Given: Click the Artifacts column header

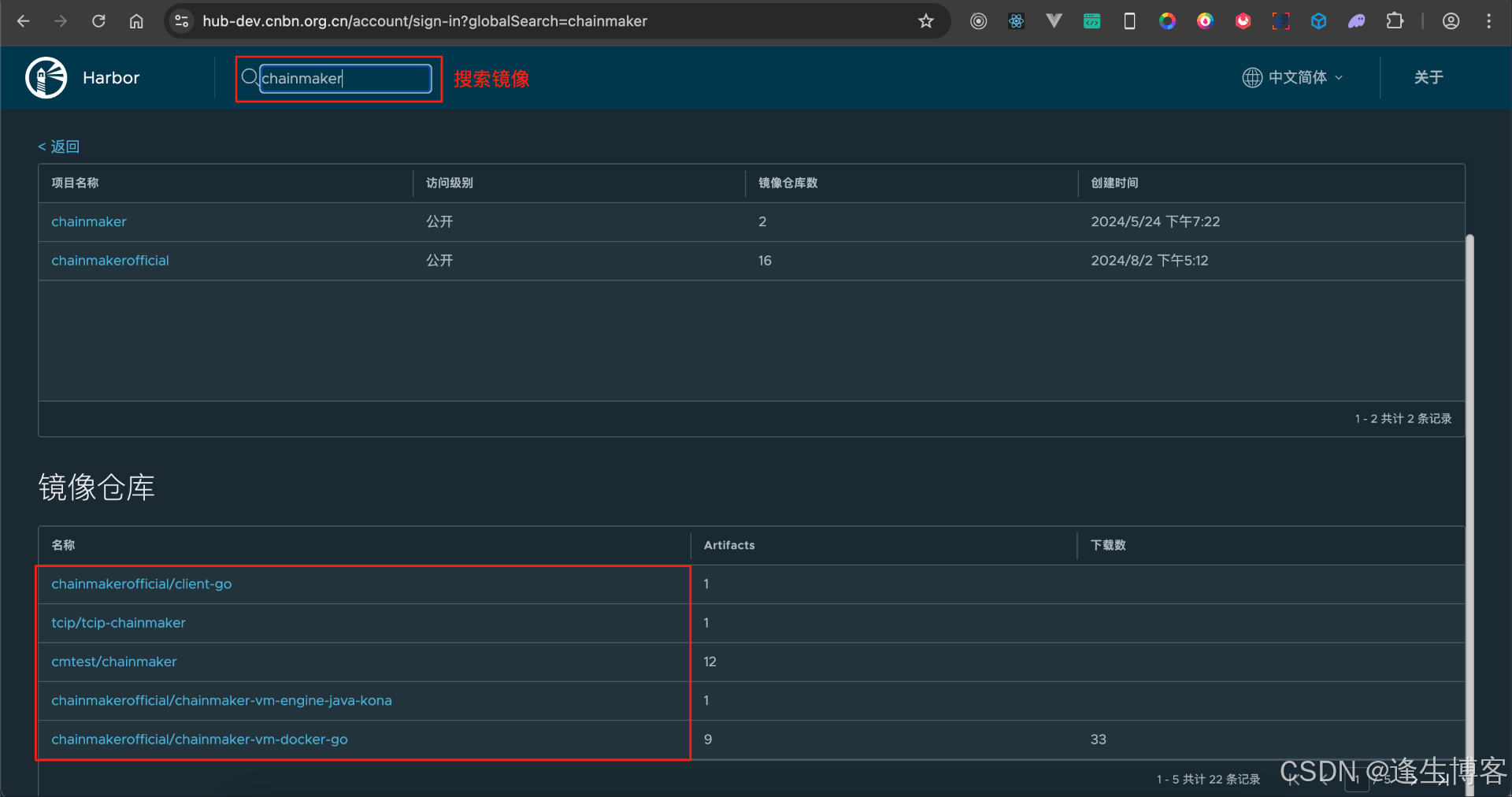Looking at the screenshot, I should pos(729,545).
